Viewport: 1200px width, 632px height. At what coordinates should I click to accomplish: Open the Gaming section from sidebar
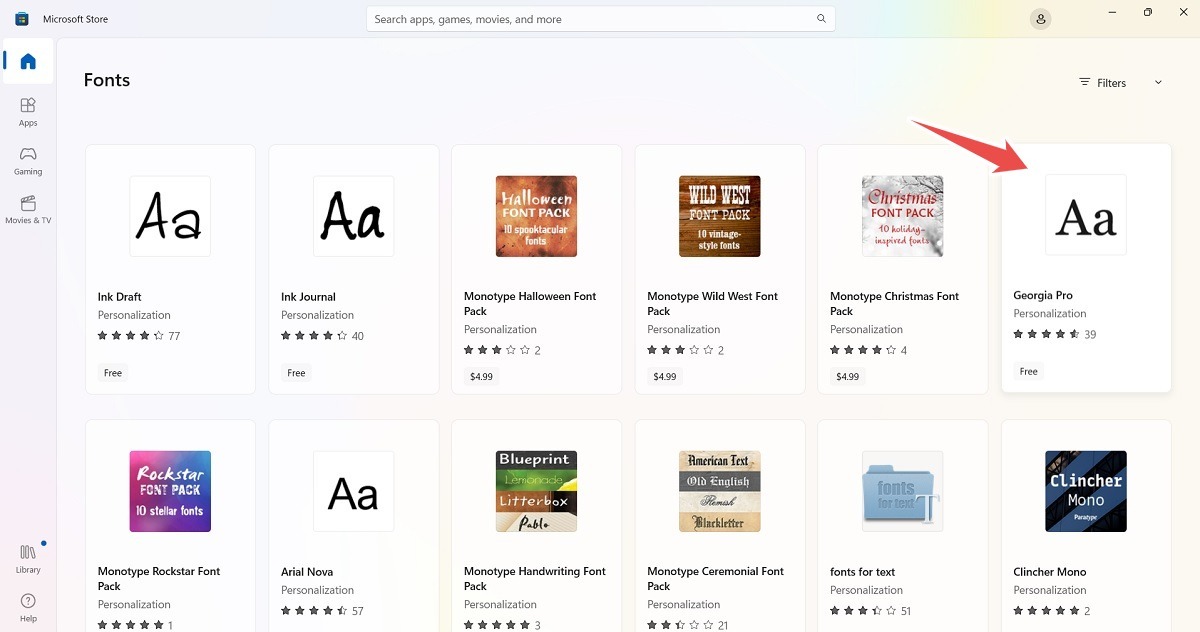coord(27,161)
